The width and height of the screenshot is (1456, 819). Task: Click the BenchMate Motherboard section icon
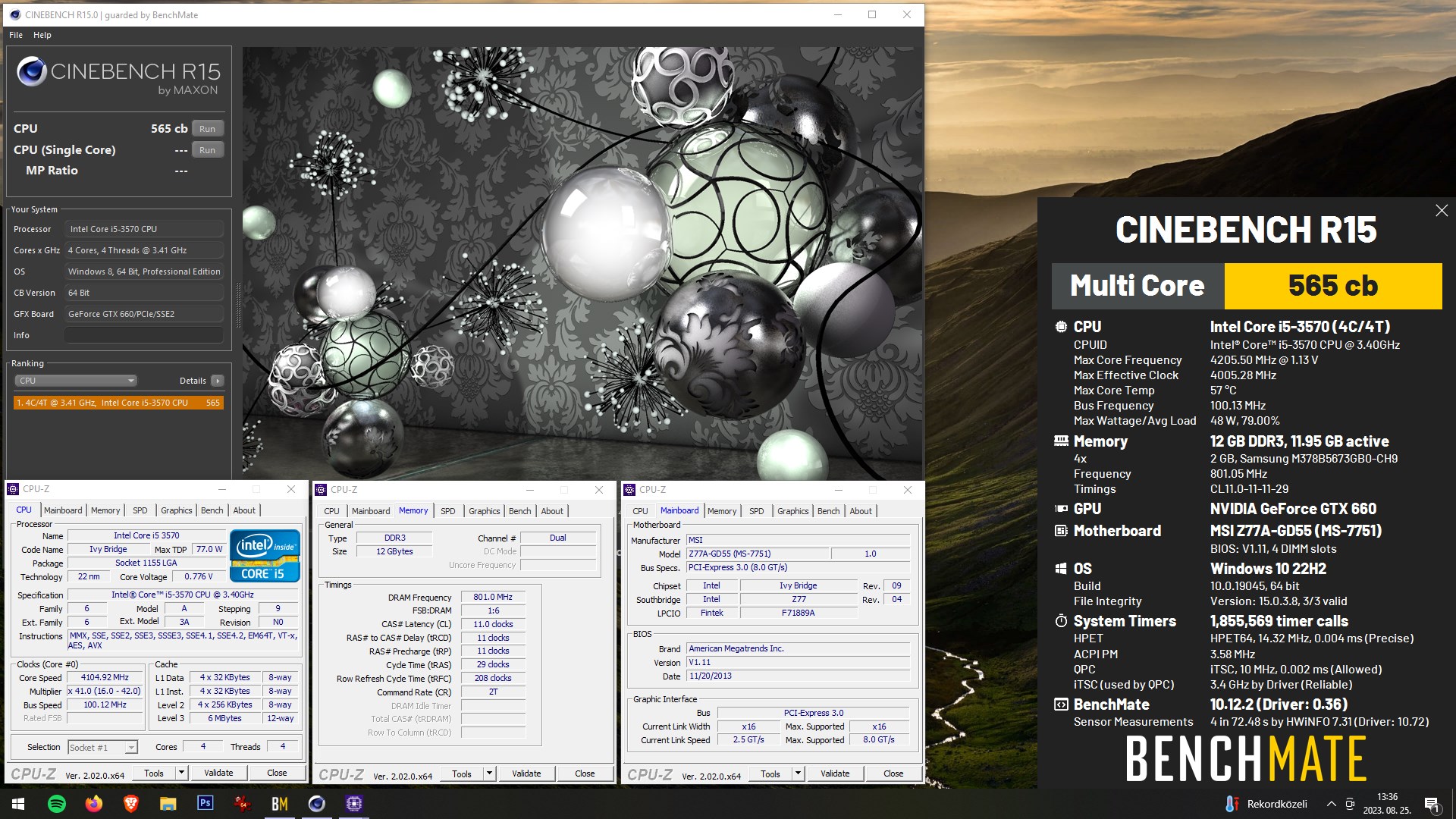[1061, 531]
